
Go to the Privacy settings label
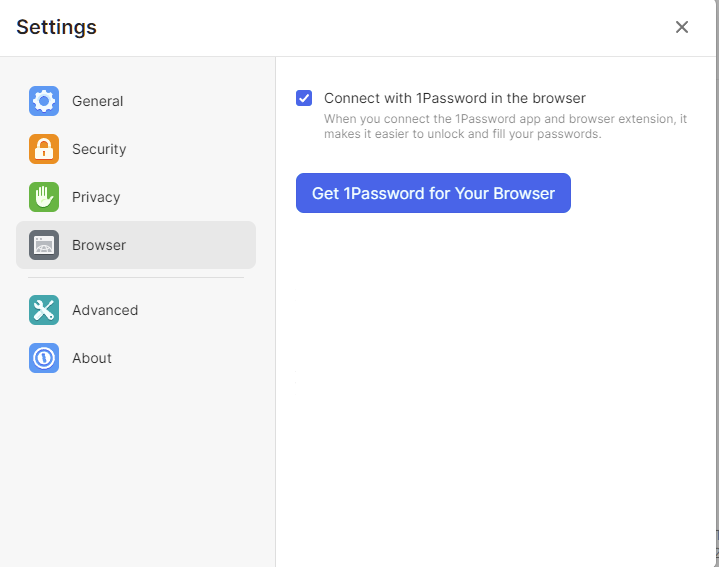click(x=96, y=197)
